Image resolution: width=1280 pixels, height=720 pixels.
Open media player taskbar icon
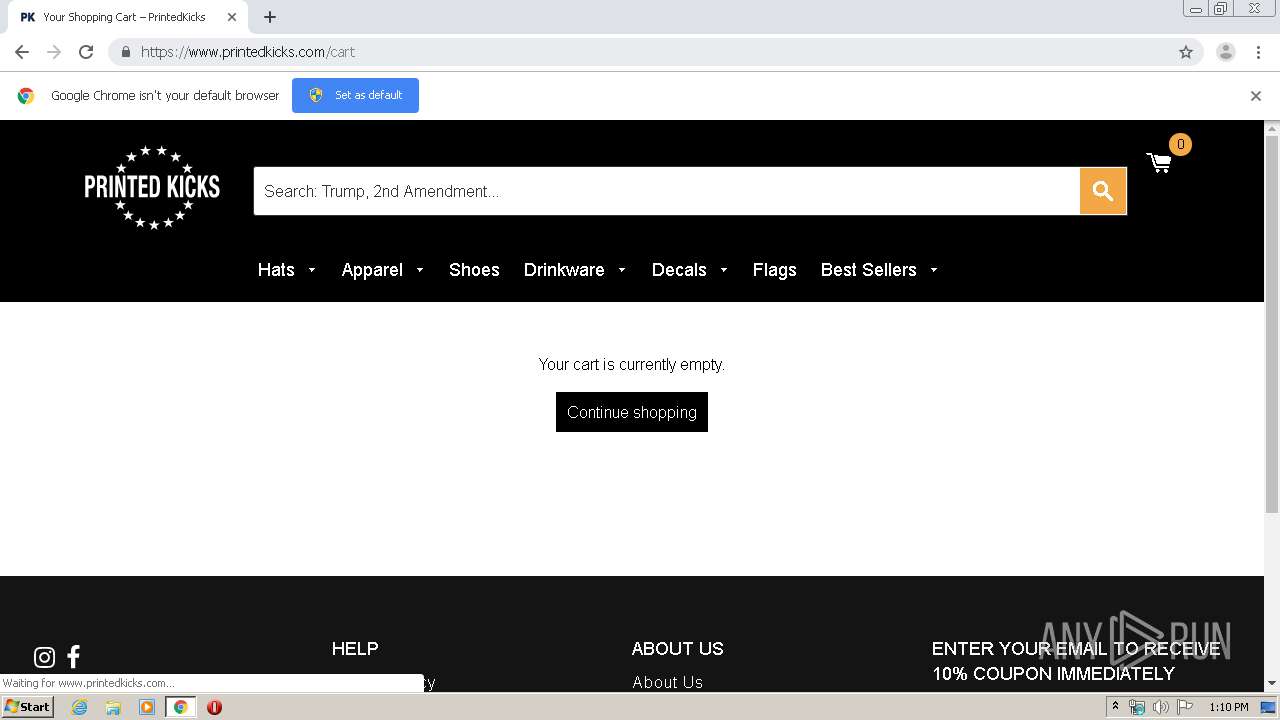coord(147,707)
